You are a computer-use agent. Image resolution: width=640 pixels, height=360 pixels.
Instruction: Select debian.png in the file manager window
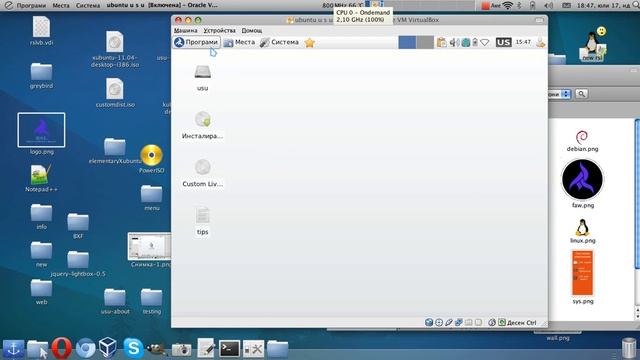pyautogui.click(x=582, y=141)
